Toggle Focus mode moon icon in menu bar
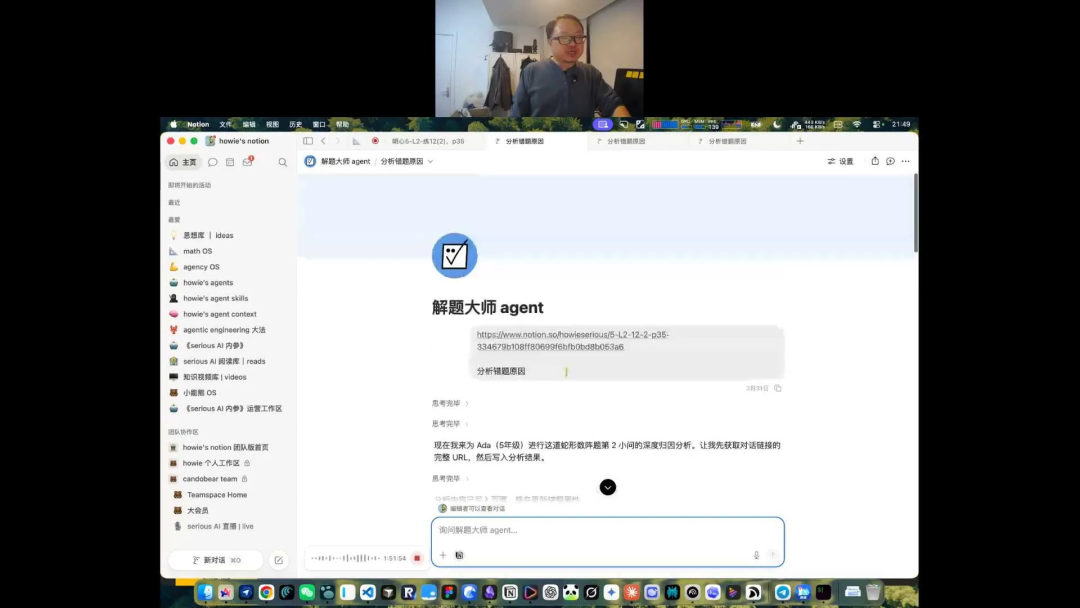Screen dimensions: 1080x608 [x=777, y=125]
